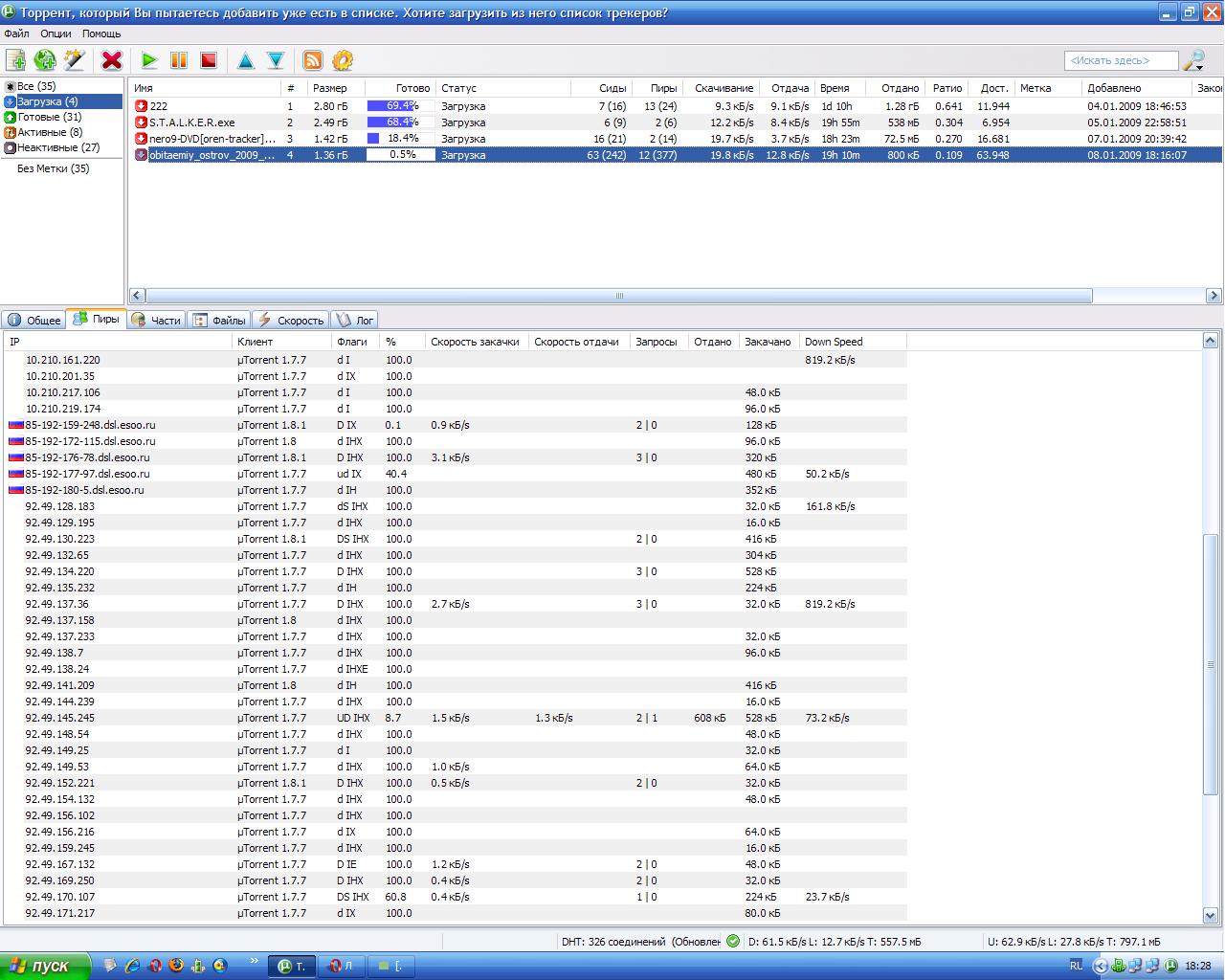Select peer 85-192-159-248.dsl.esoo.ru
Viewport: 1225px width, 980px height.
tap(457, 425)
